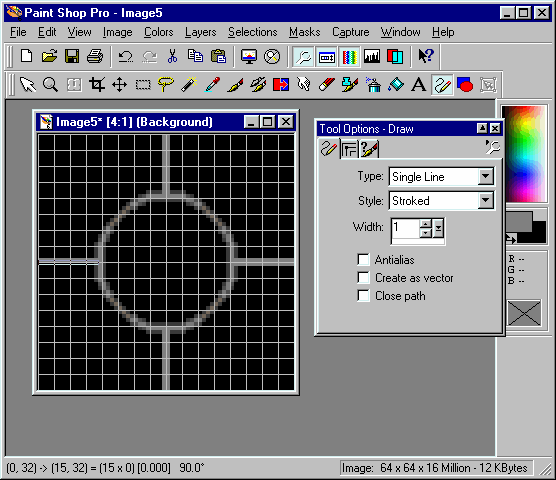Activate the Flood Fill tool

(396, 85)
